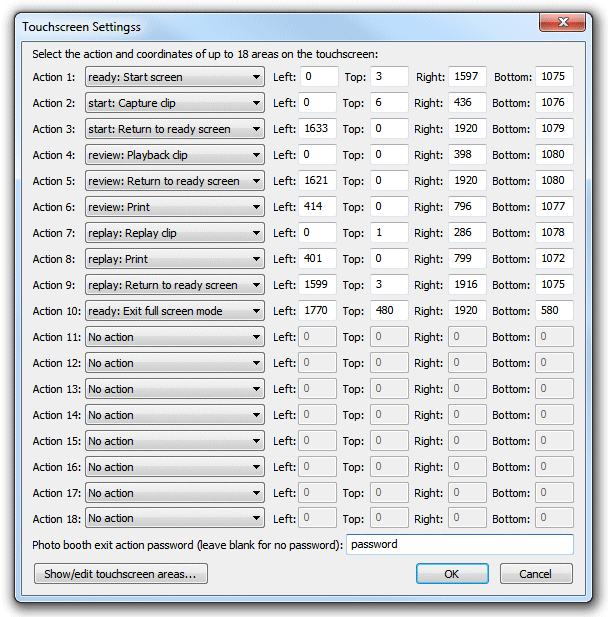Screen dimensions: 608x617
Task: Open Action 9 dropdown 'replay: Return to ready screen'
Action: [x=175, y=284]
